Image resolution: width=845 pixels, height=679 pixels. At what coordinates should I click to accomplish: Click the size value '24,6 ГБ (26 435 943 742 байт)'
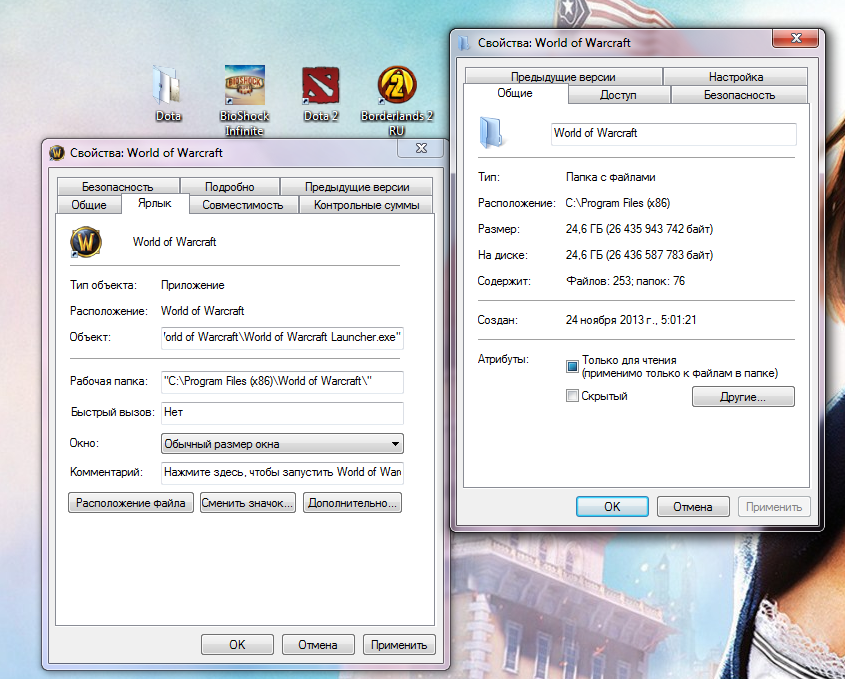(x=639, y=229)
